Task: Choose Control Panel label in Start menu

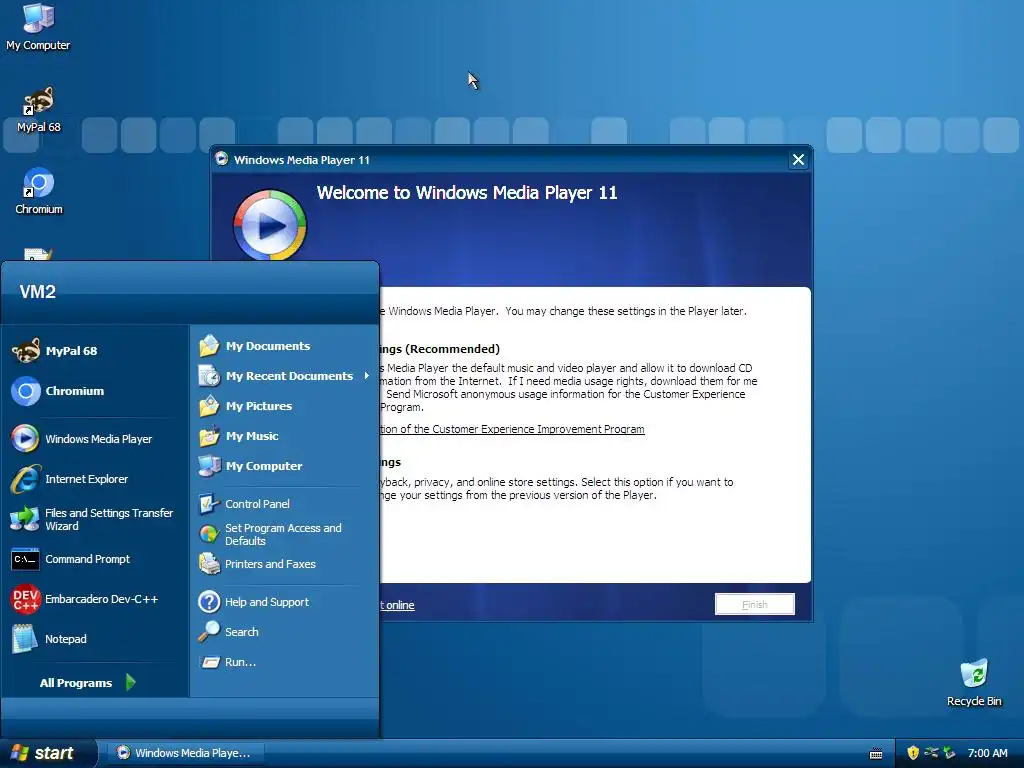Action: [257, 504]
